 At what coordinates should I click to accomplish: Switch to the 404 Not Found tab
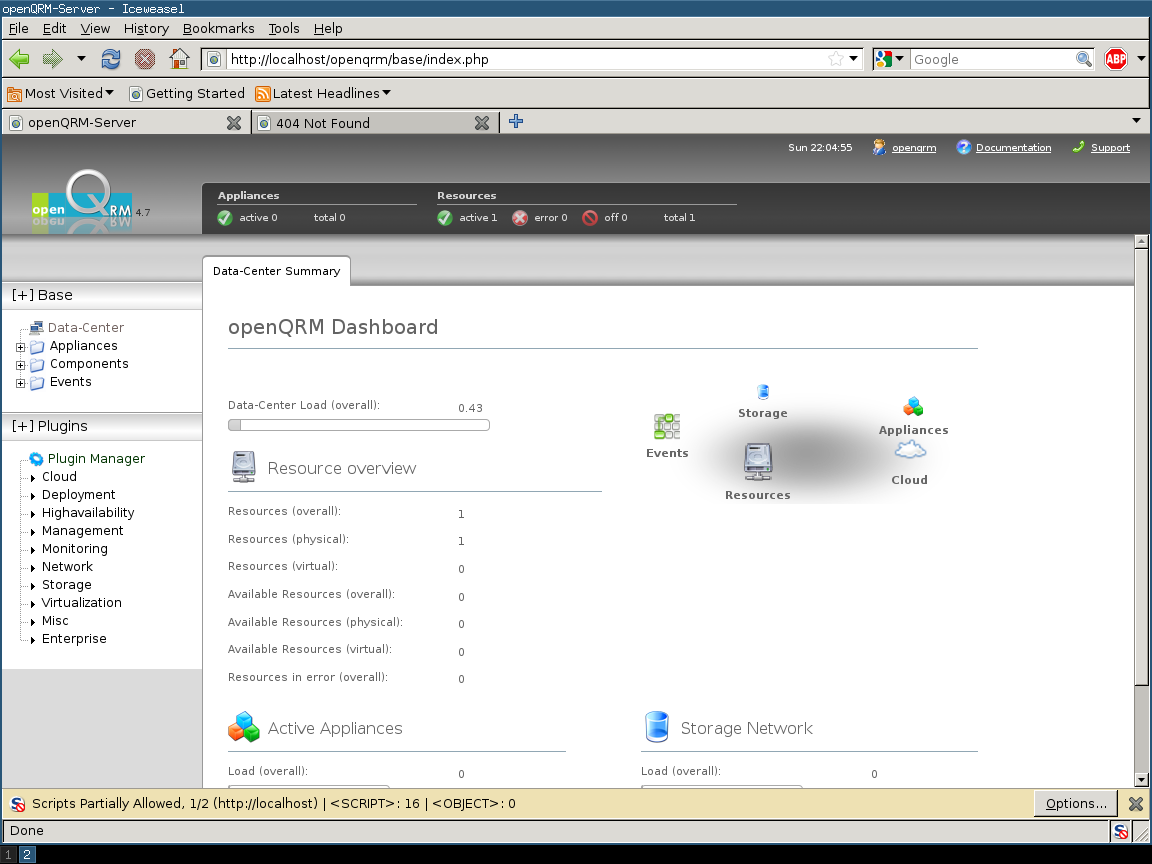click(x=374, y=123)
